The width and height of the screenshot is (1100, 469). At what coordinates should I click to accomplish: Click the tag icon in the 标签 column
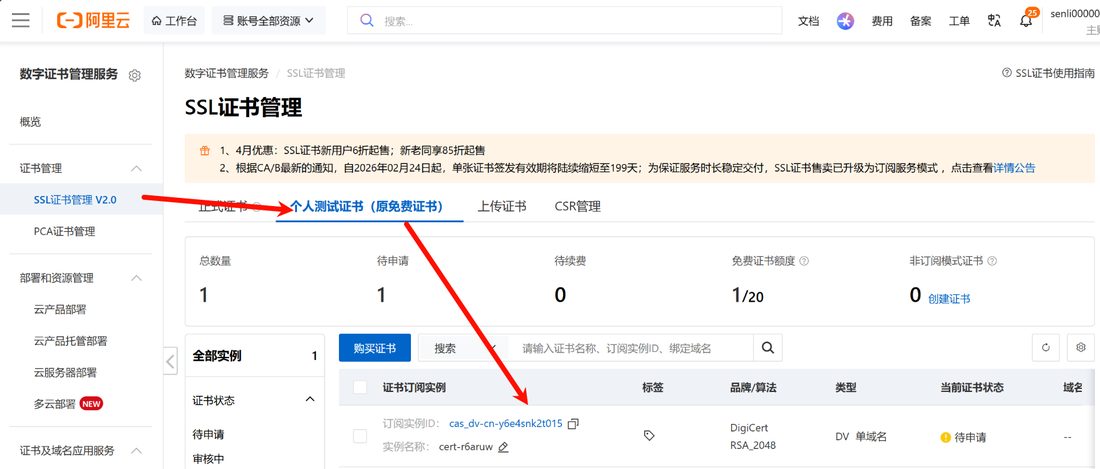point(649,435)
